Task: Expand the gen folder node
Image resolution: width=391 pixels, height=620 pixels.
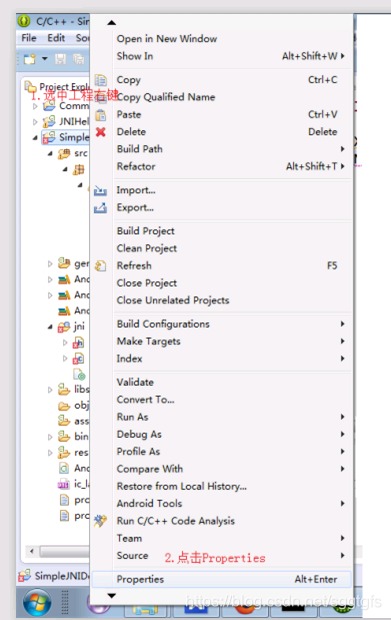Action: (x=50, y=263)
